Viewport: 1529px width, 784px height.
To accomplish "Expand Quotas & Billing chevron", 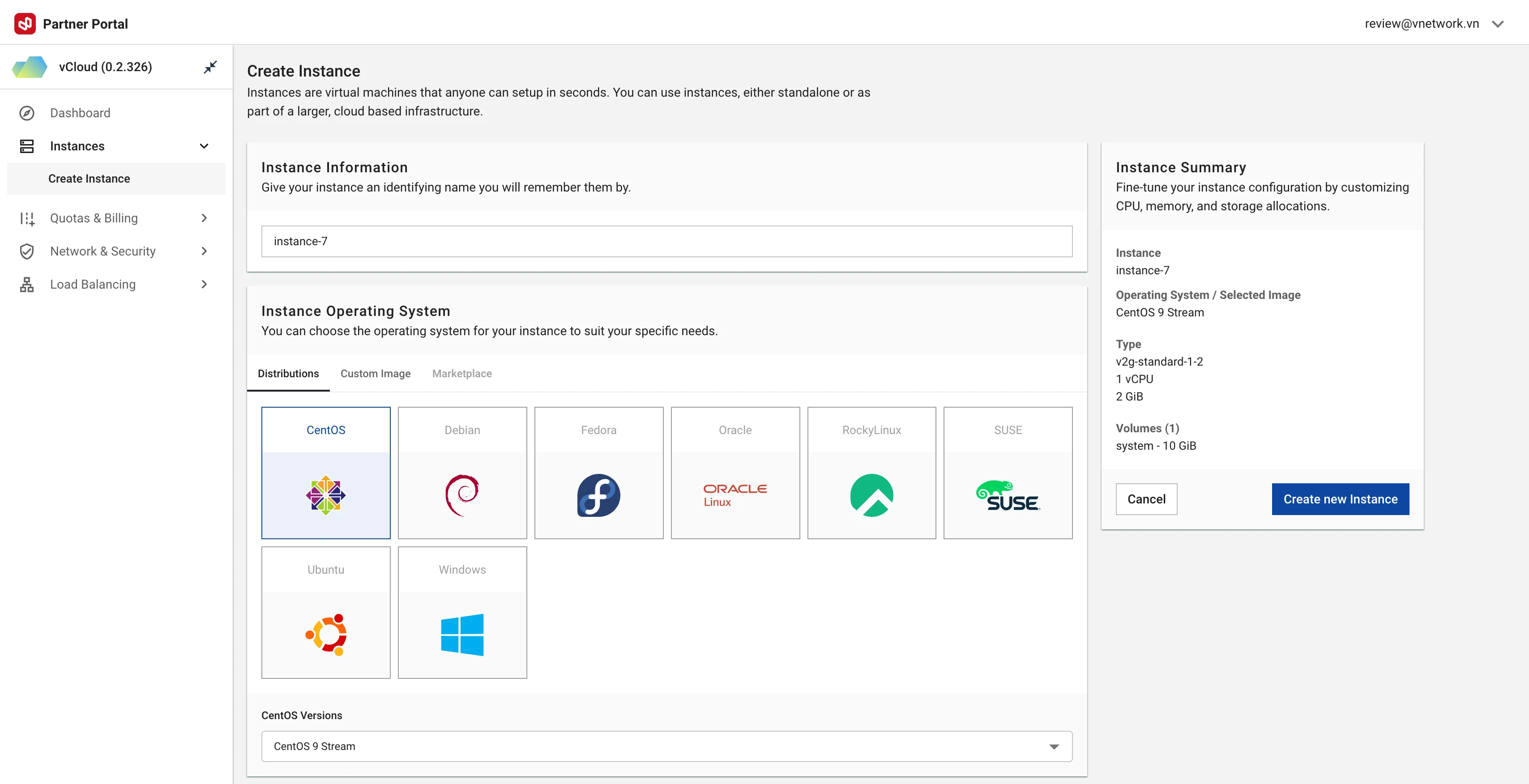I will 204,218.
